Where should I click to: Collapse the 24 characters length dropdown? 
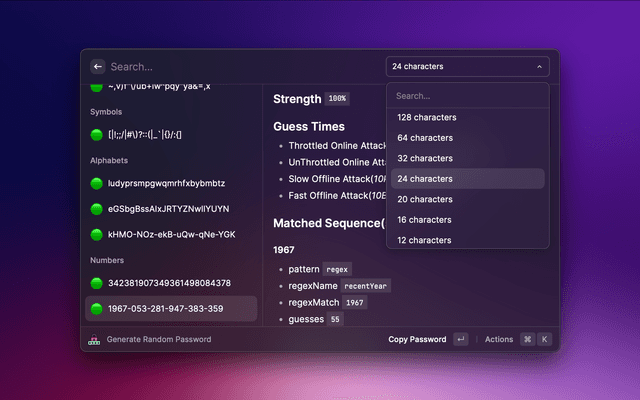coord(467,67)
